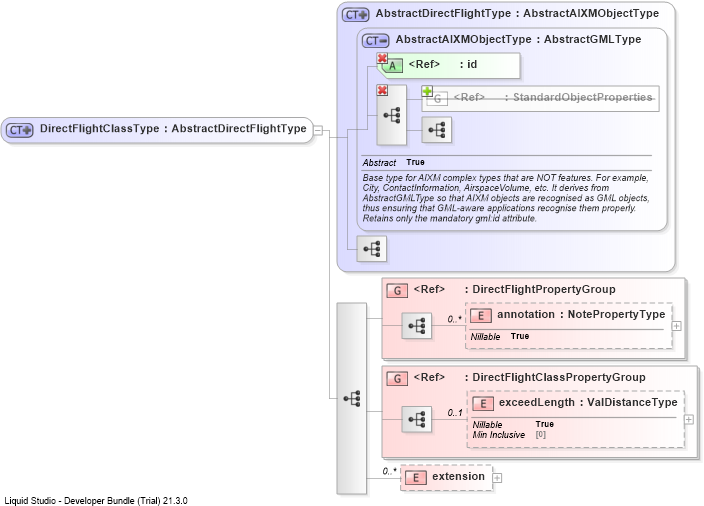
Task: Select the tall sequence compositor in AbstractAIXMObjectType
Action: [x=392, y=115]
